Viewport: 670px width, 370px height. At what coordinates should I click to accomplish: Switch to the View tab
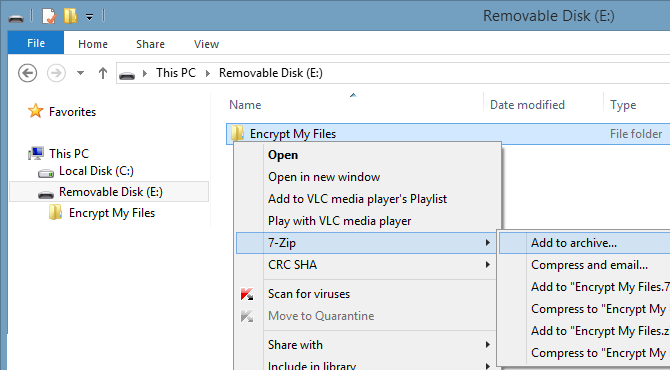point(206,44)
